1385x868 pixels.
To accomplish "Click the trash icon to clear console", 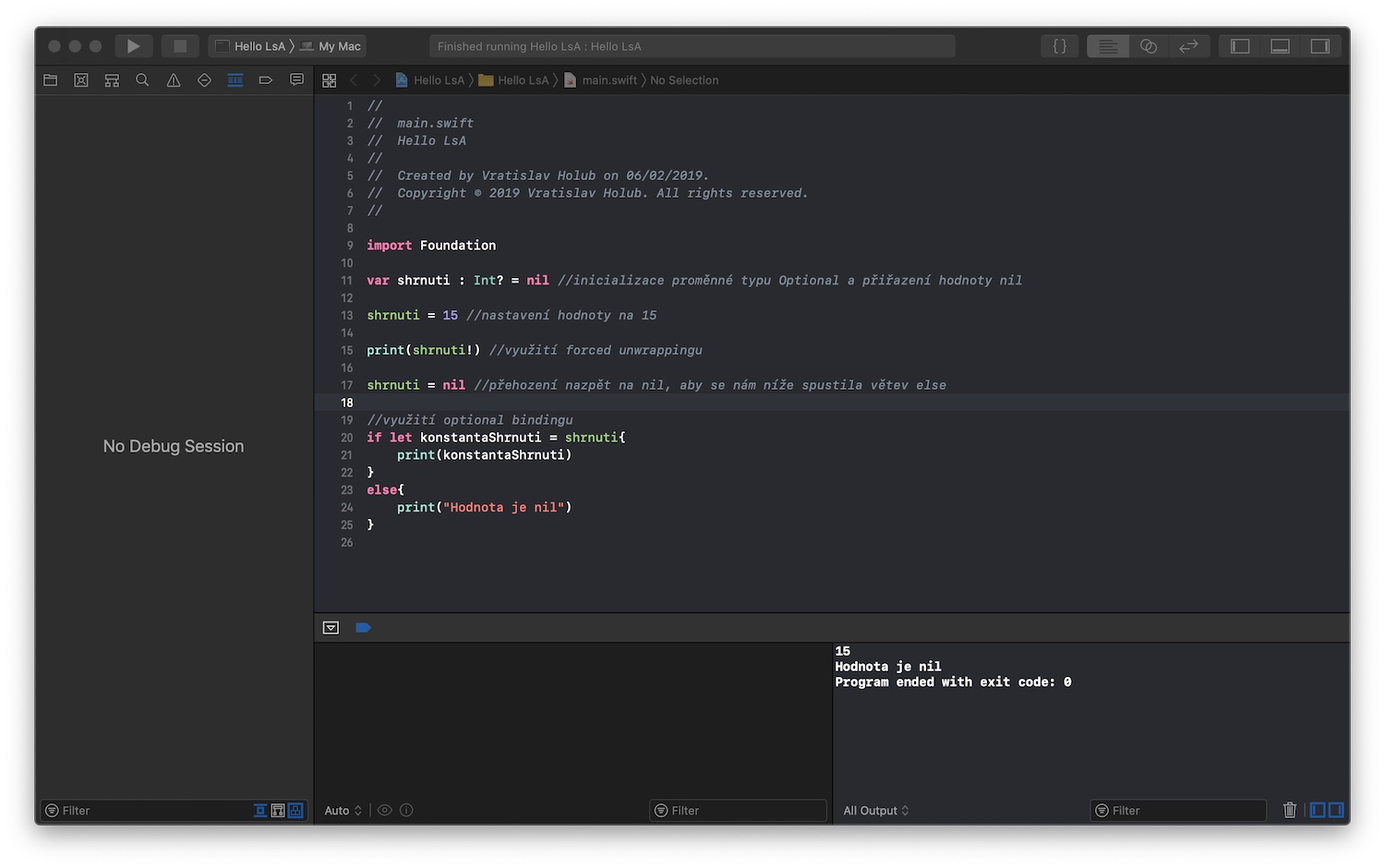I will 1289,810.
